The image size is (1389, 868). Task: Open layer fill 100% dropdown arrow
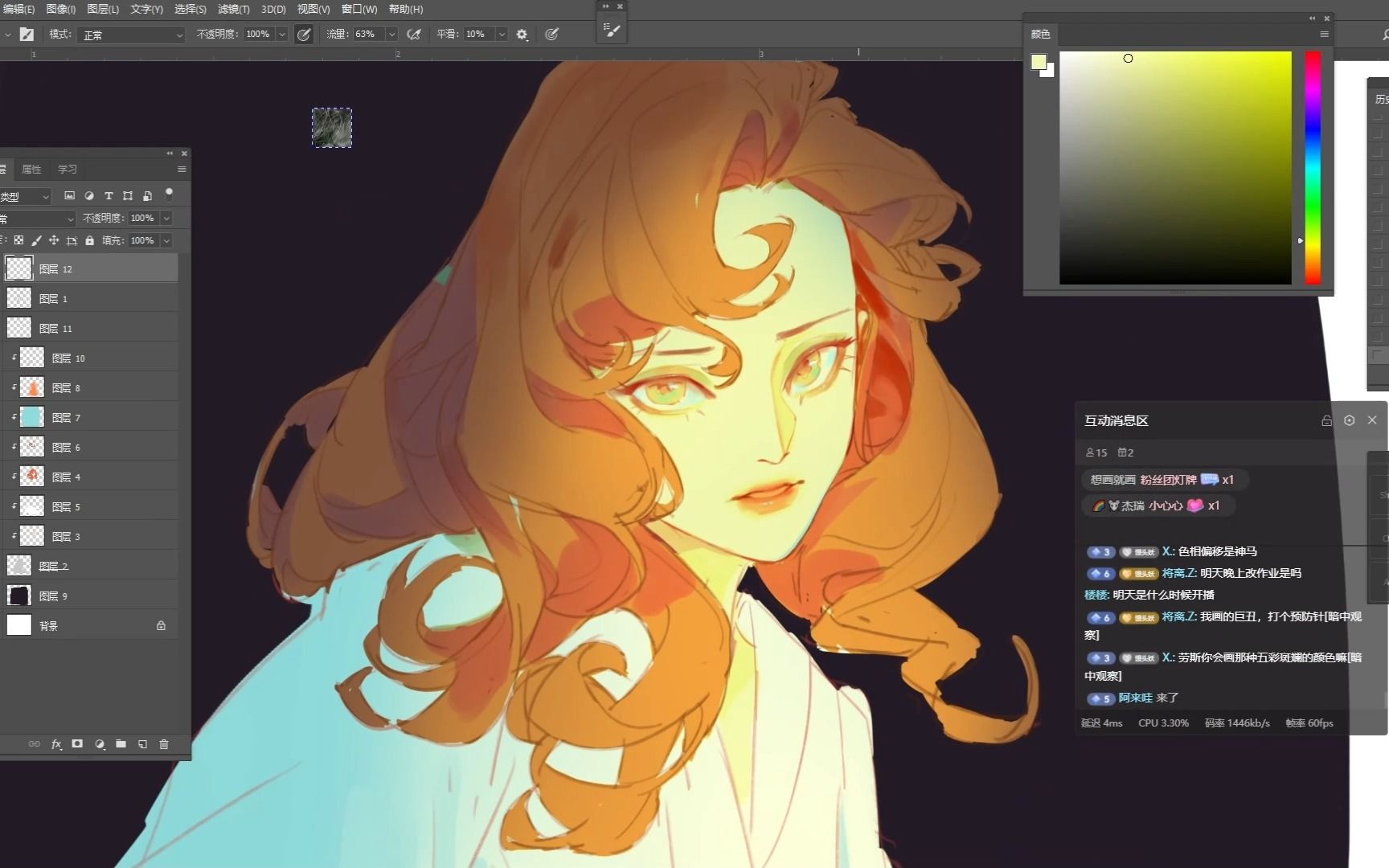point(166,240)
